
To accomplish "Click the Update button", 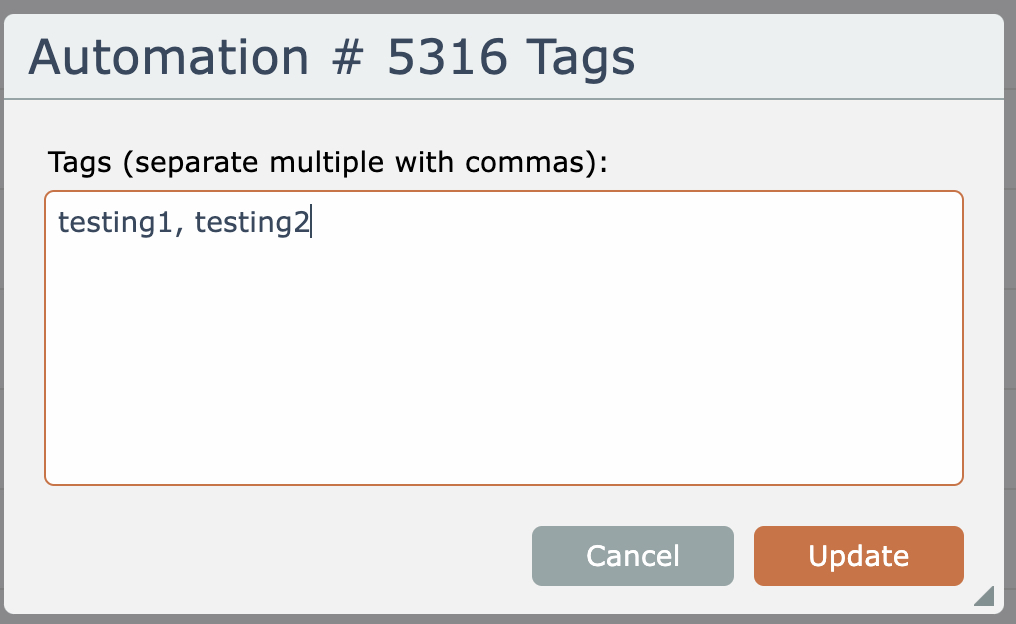I will point(858,556).
